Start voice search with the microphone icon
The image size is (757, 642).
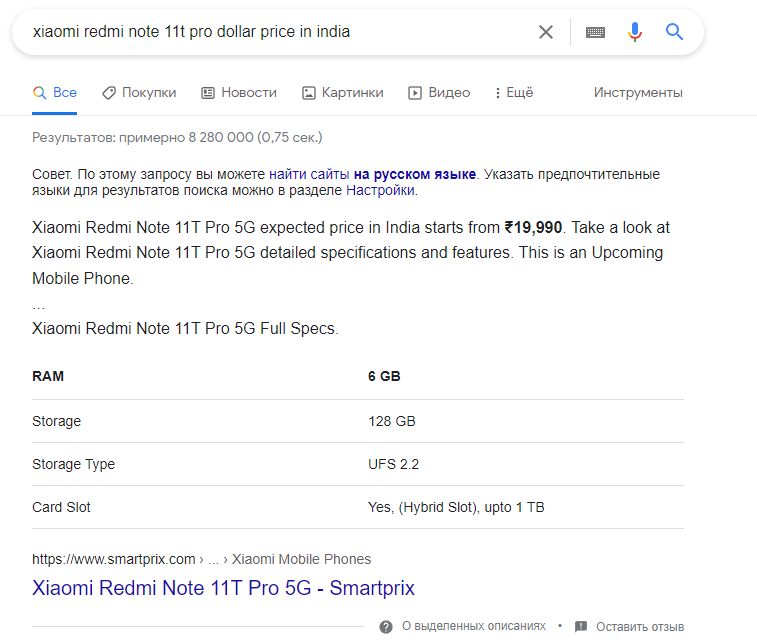click(635, 32)
